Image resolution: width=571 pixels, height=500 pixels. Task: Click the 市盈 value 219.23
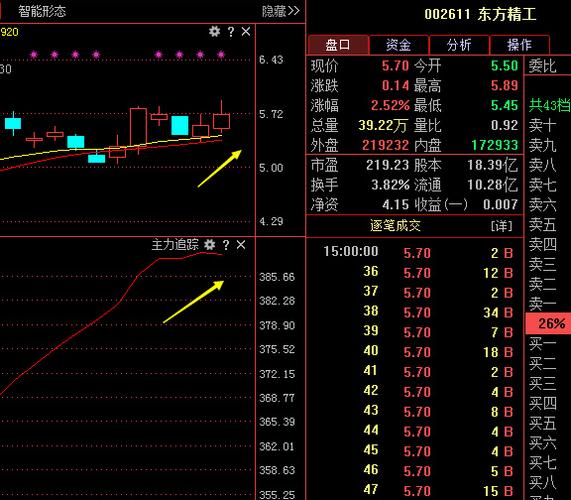387,165
